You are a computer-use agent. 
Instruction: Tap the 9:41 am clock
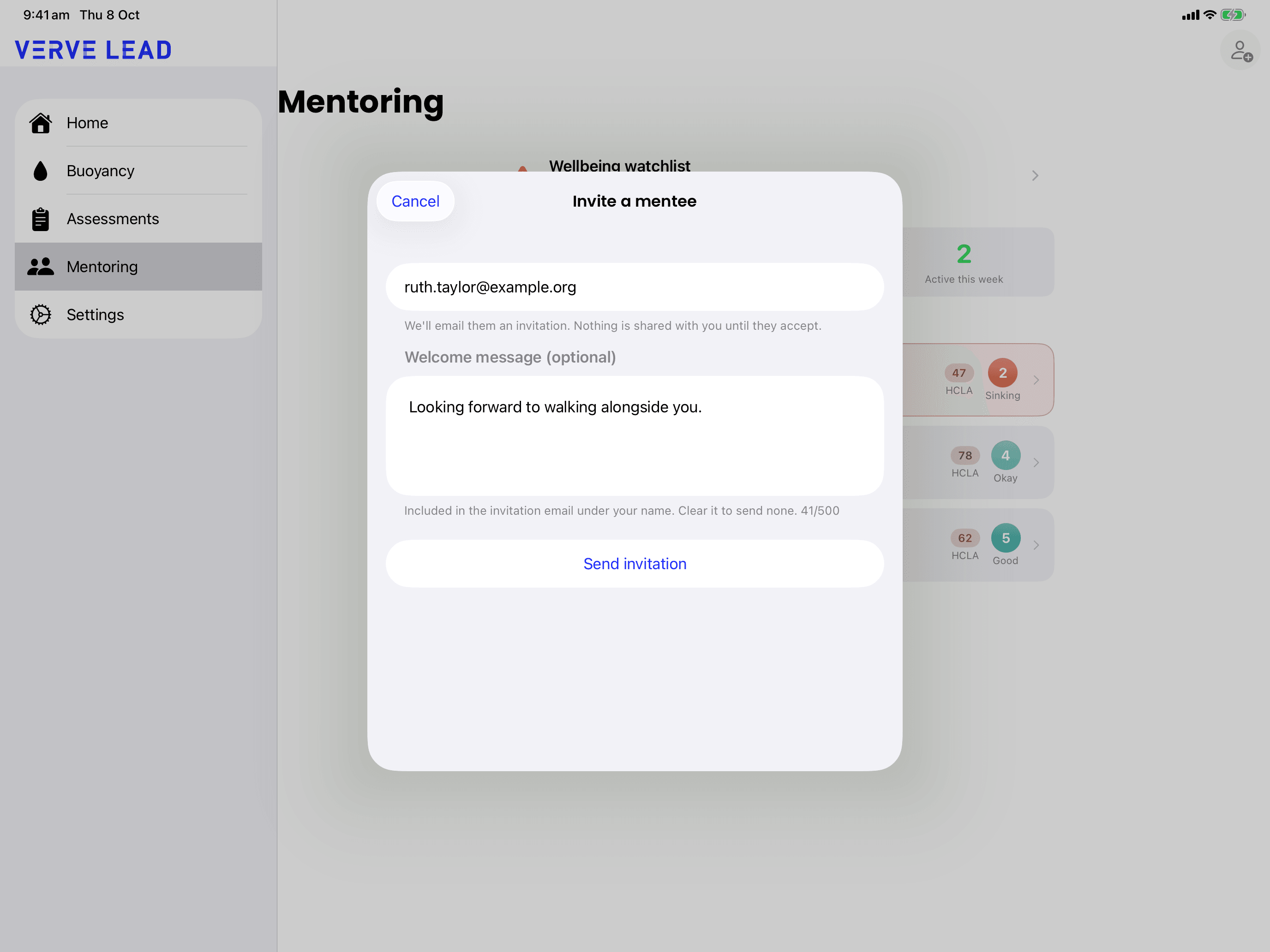tap(46, 15)
